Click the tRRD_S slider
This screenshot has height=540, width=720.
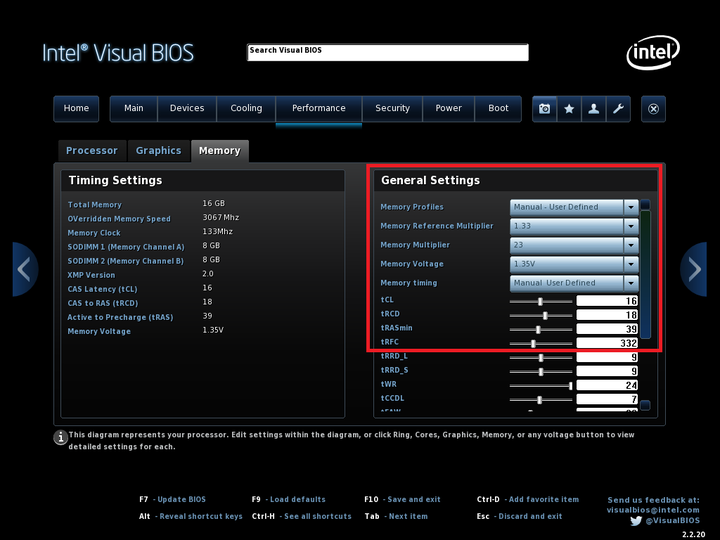tap(541, 371)
